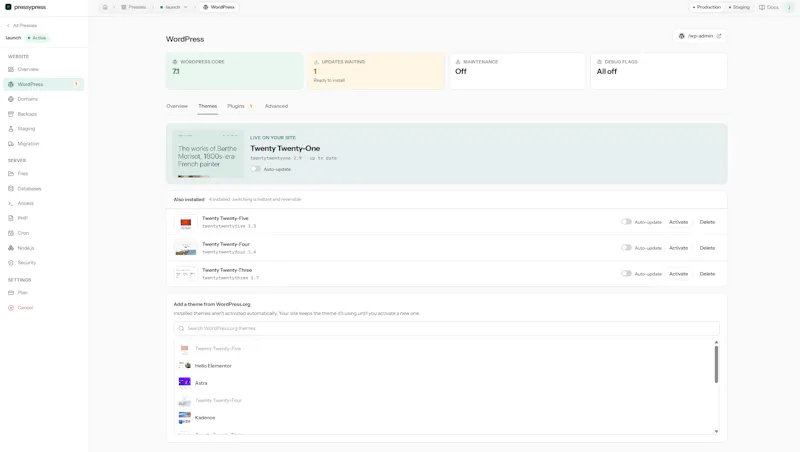The height and width of the screenshot is (452, 800).
Task: Select Kadence from theme results
Action: [x=444, y=418]
